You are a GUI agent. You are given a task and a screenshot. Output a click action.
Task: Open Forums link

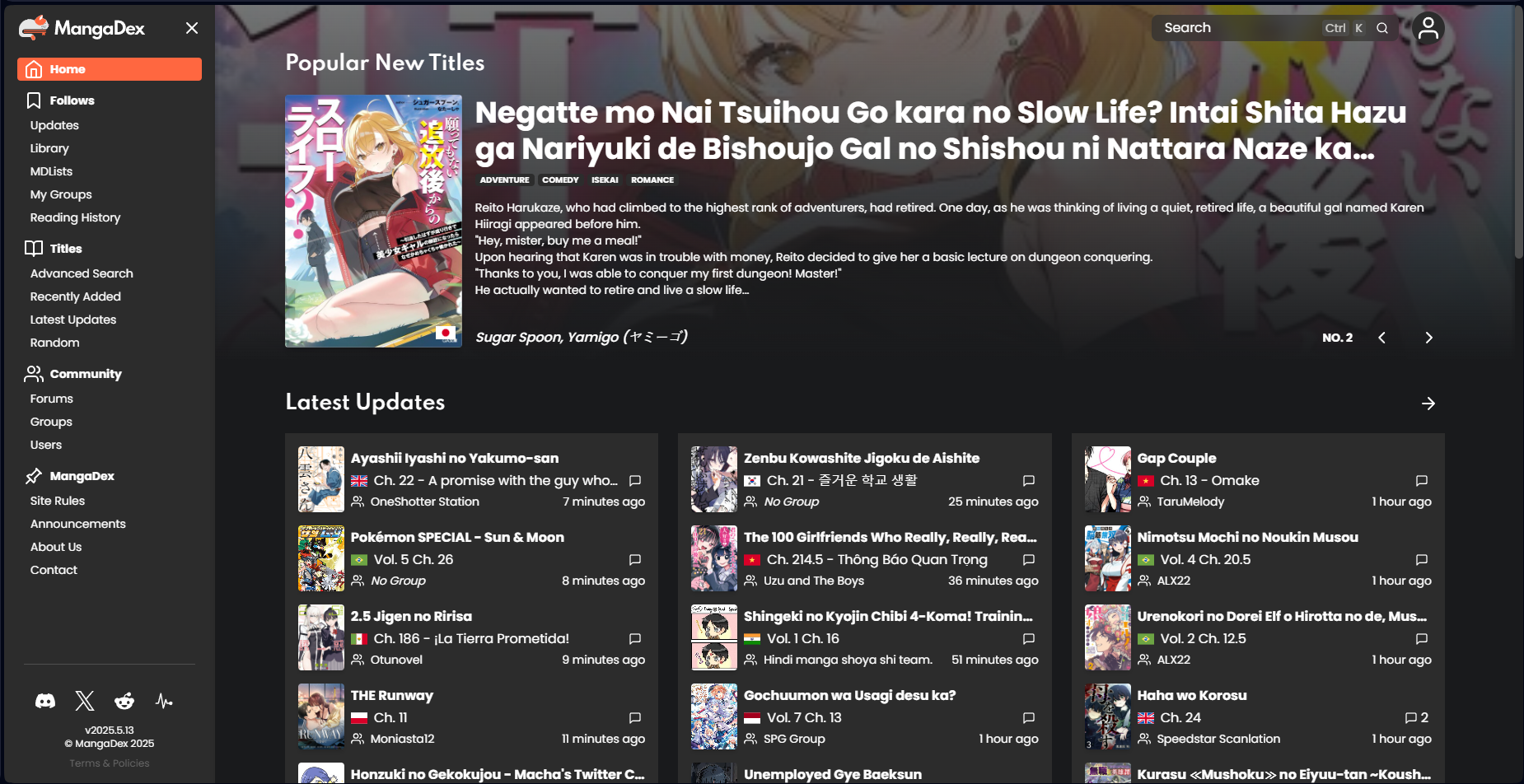click(51, 399)
